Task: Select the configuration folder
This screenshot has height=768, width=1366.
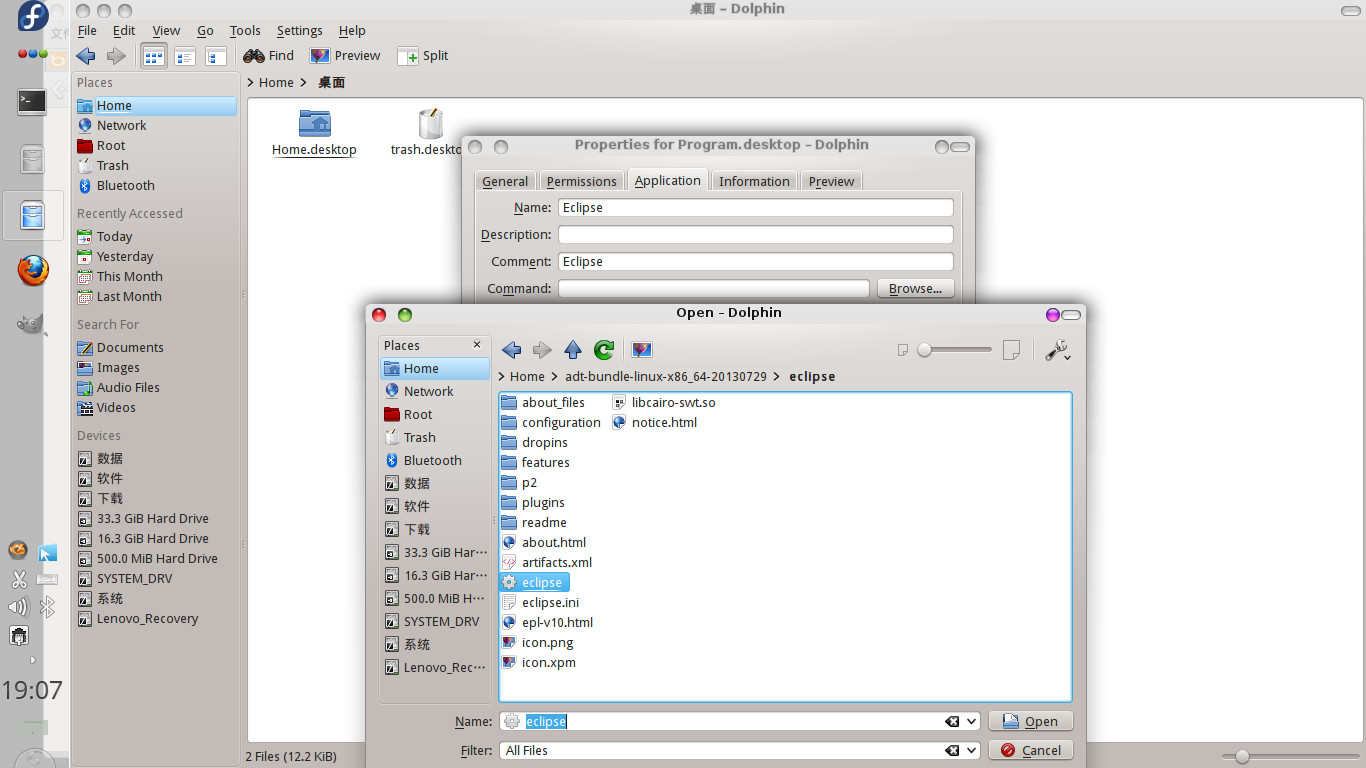Action: pyautogui.click(x=551, y=422)
